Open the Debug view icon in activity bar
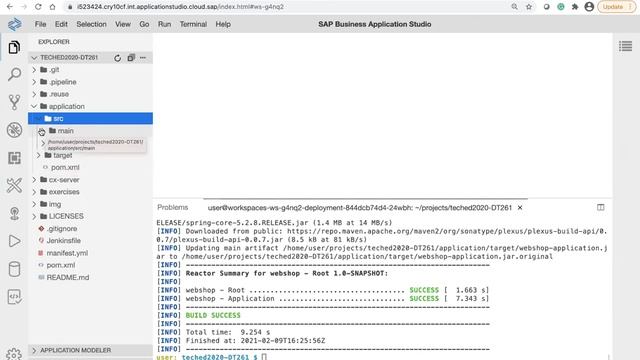 pyautogui.click(x=14, y=130)
